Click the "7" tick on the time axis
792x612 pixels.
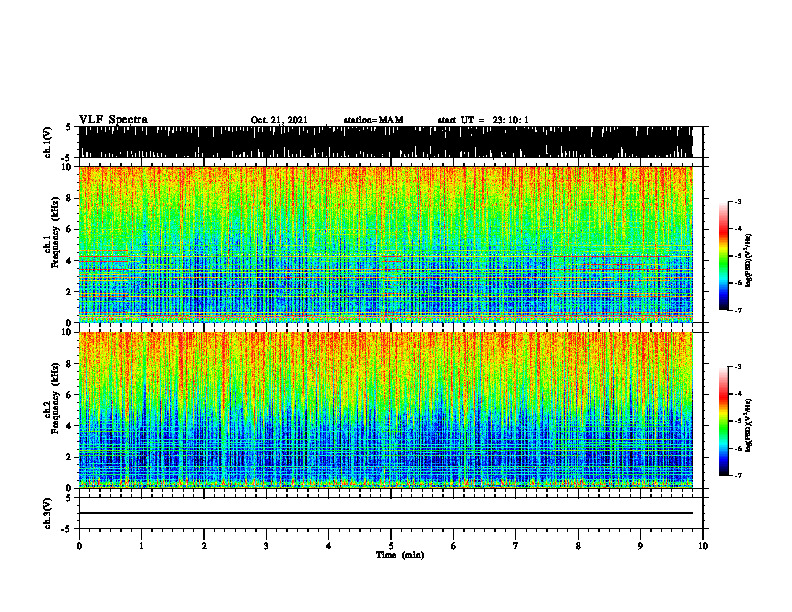(x=516, y=546)
